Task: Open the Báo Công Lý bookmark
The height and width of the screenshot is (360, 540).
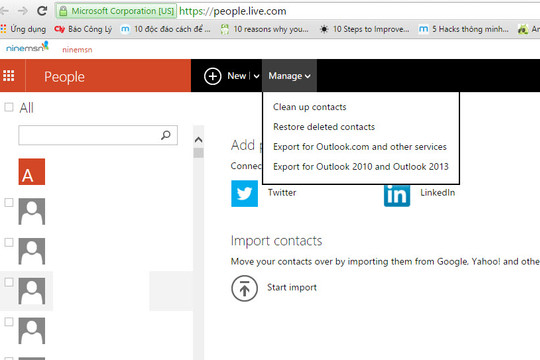Action: coord(83,29)
